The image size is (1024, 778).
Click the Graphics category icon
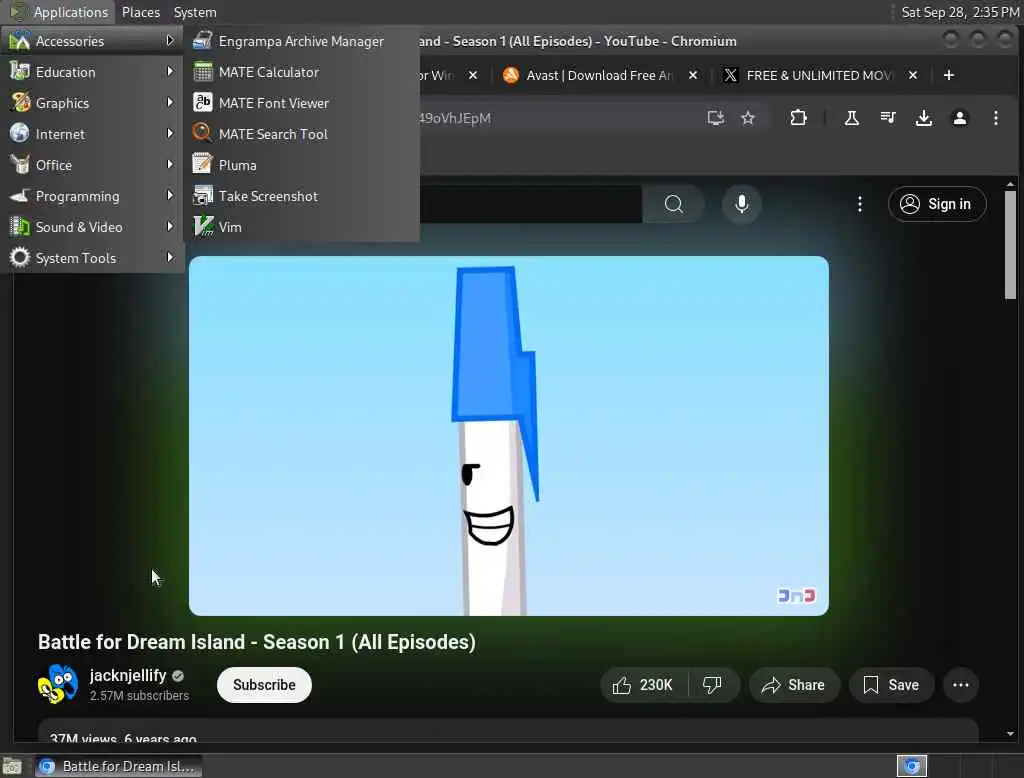click(20, 103)
